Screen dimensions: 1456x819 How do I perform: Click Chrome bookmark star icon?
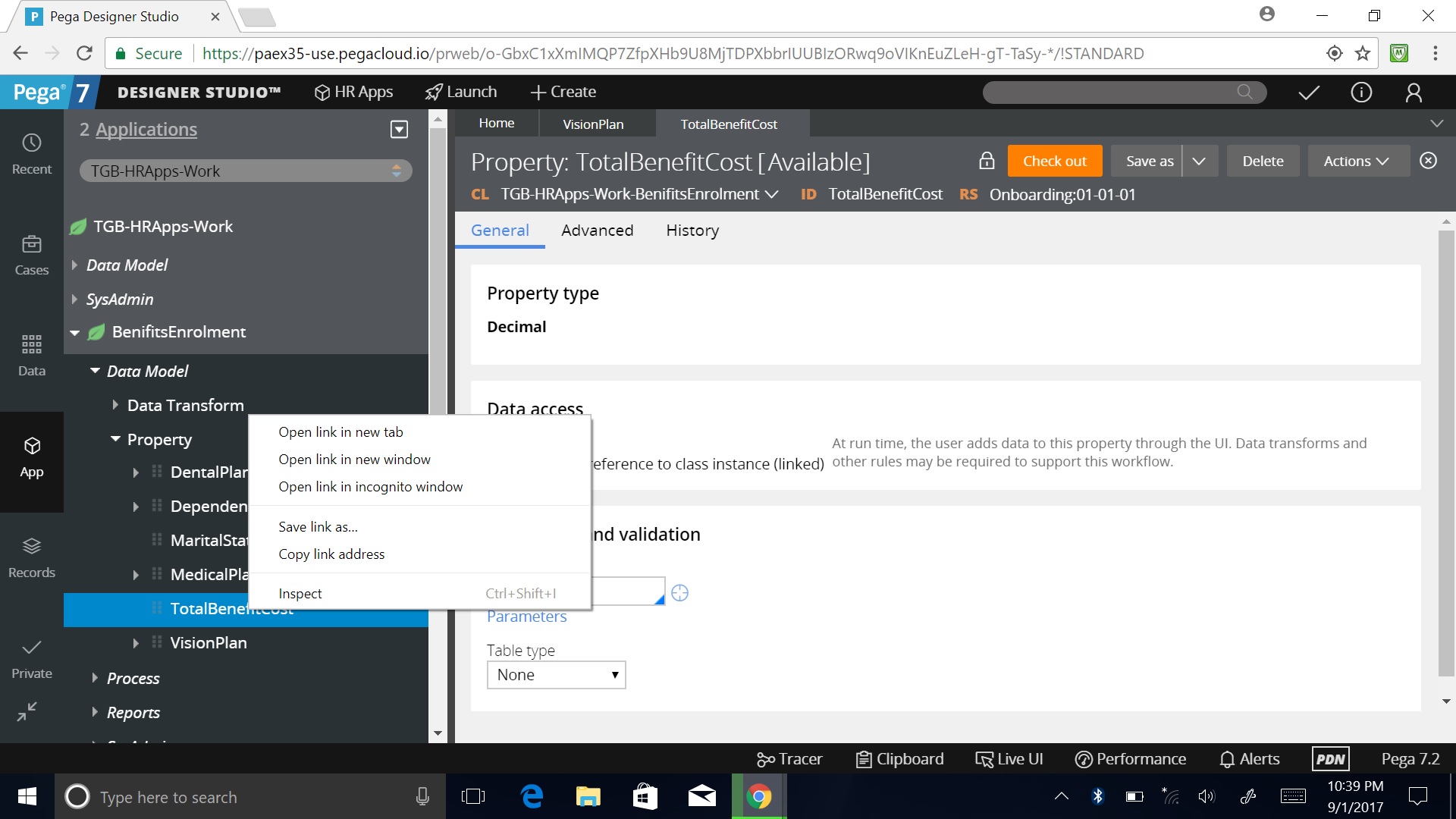pyautogui.click(x=1363, y=53)
